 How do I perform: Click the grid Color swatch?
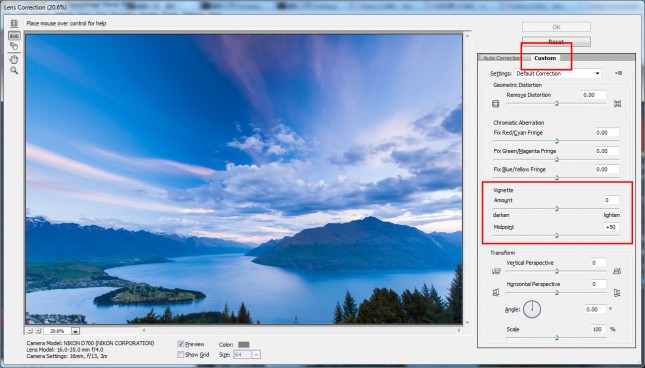(x=244, y=345)
